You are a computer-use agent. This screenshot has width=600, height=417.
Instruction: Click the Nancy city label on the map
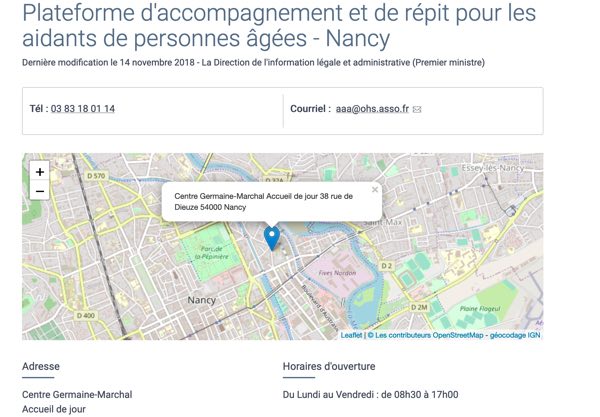point(202,300)
